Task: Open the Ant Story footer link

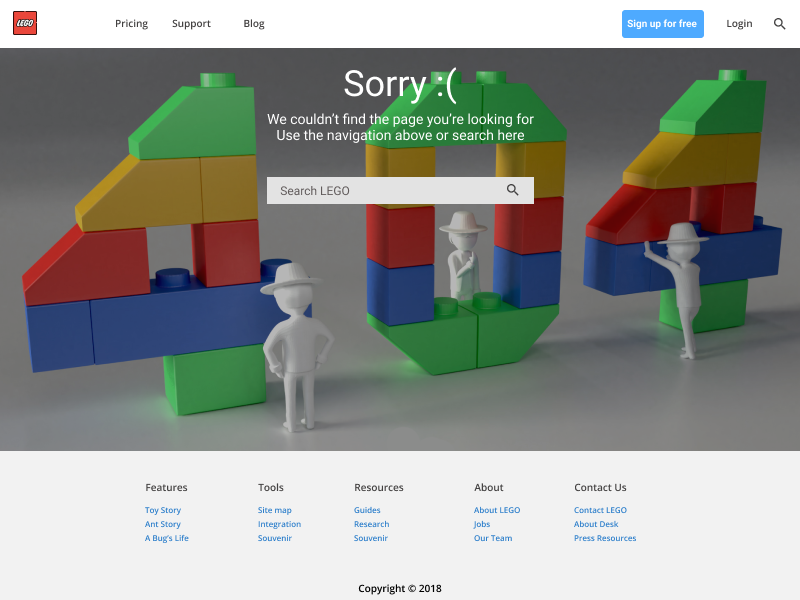Action: [162, 524]
